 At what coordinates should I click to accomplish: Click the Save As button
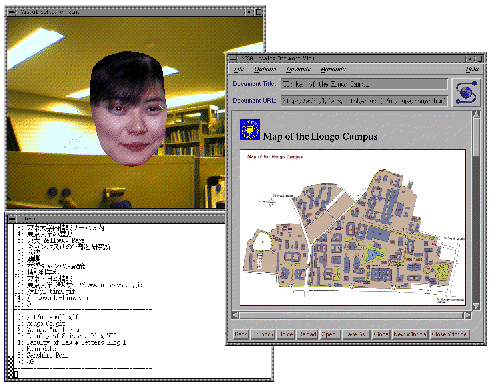pyautogui.click(x=356, y=334)
